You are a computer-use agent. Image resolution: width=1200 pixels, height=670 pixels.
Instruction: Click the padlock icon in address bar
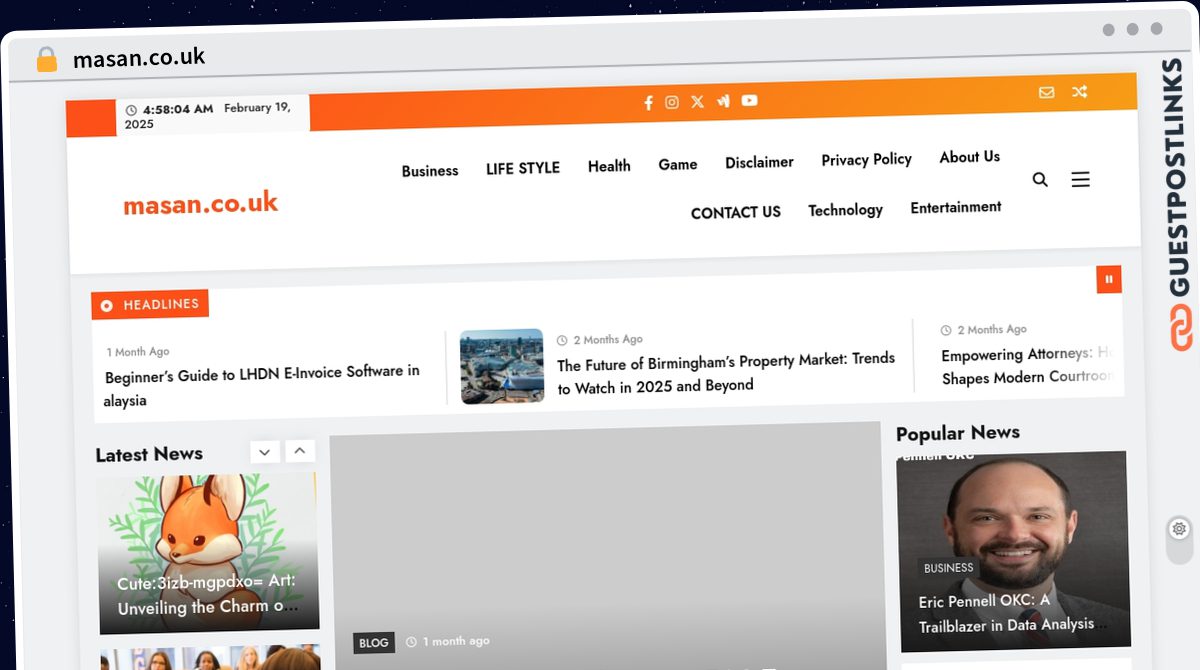point(46,59)
